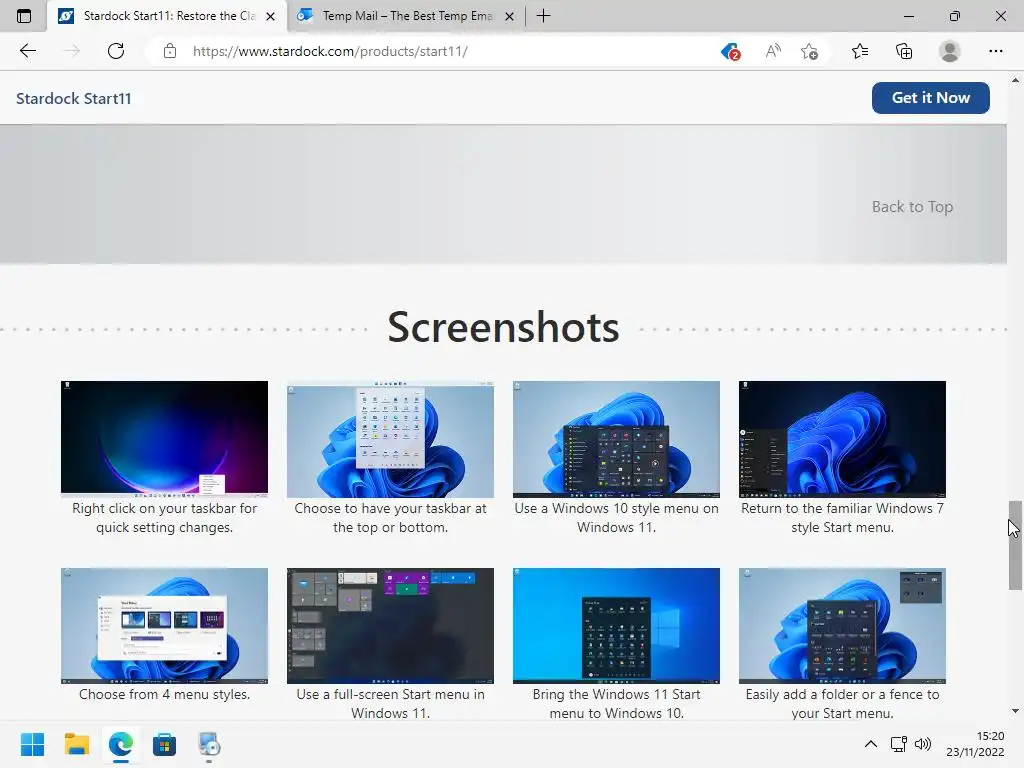
Task: Click the Get it Now button
Action: [931, 98]
